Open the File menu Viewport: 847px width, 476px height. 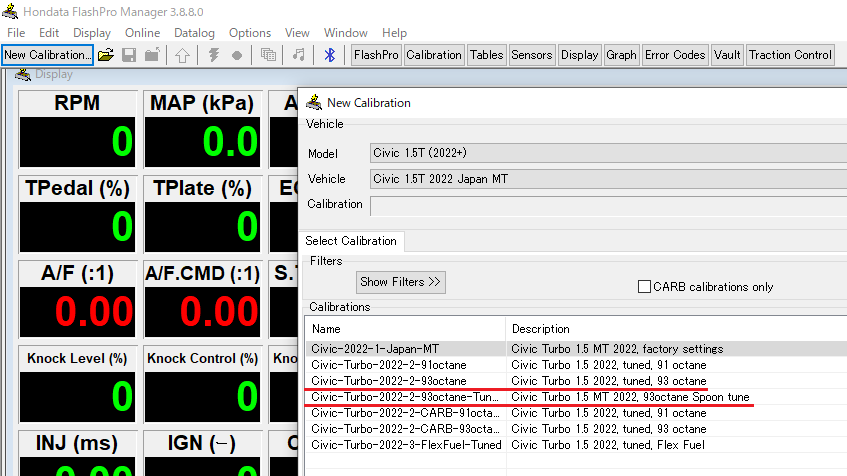click(16, 33)
